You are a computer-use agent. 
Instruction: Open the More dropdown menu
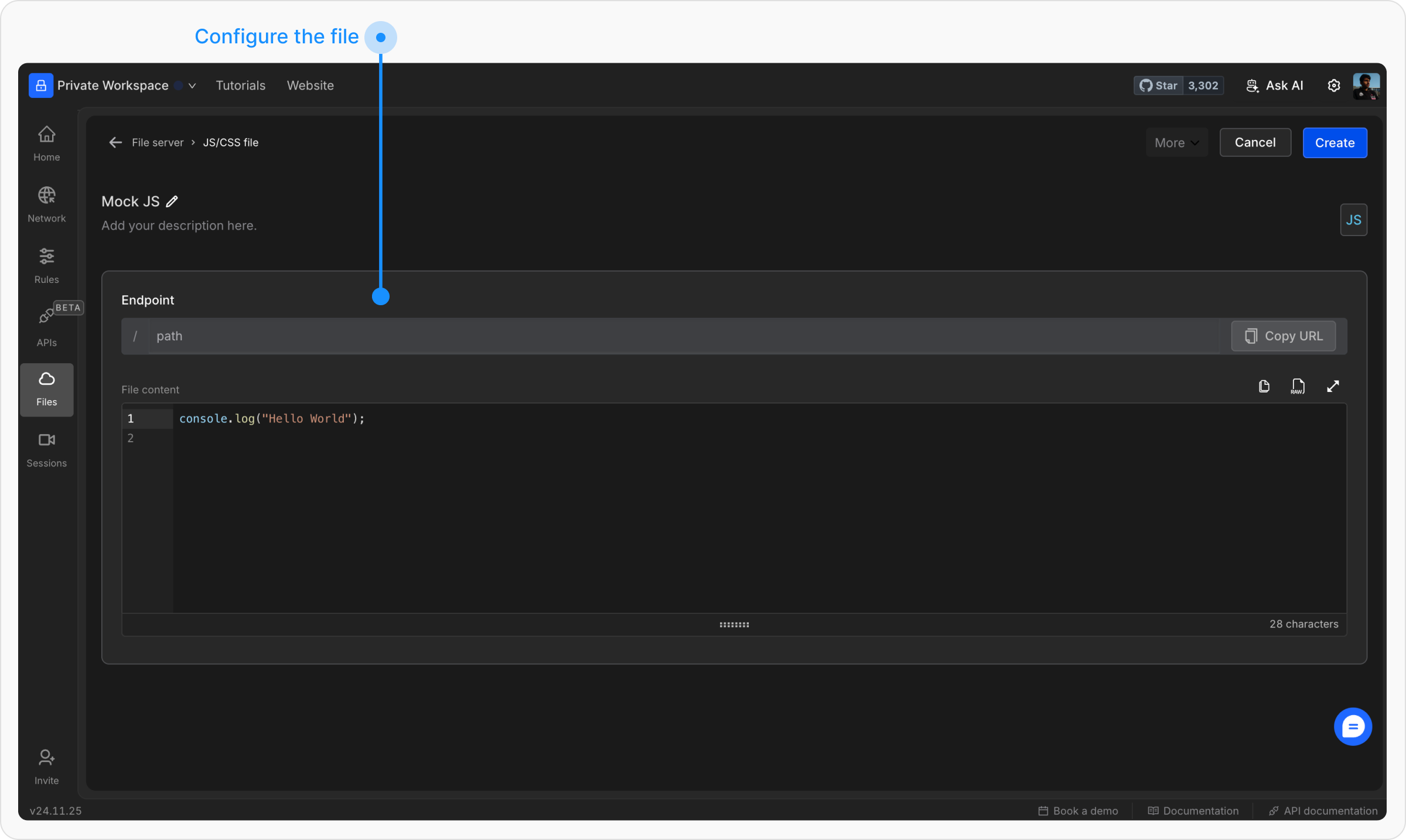(x=1176, y=143)
